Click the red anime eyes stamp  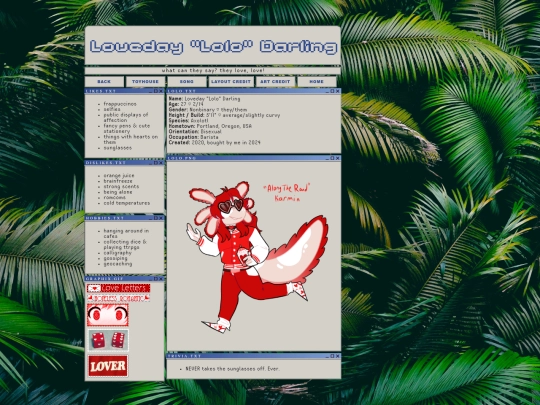point(108,315)
